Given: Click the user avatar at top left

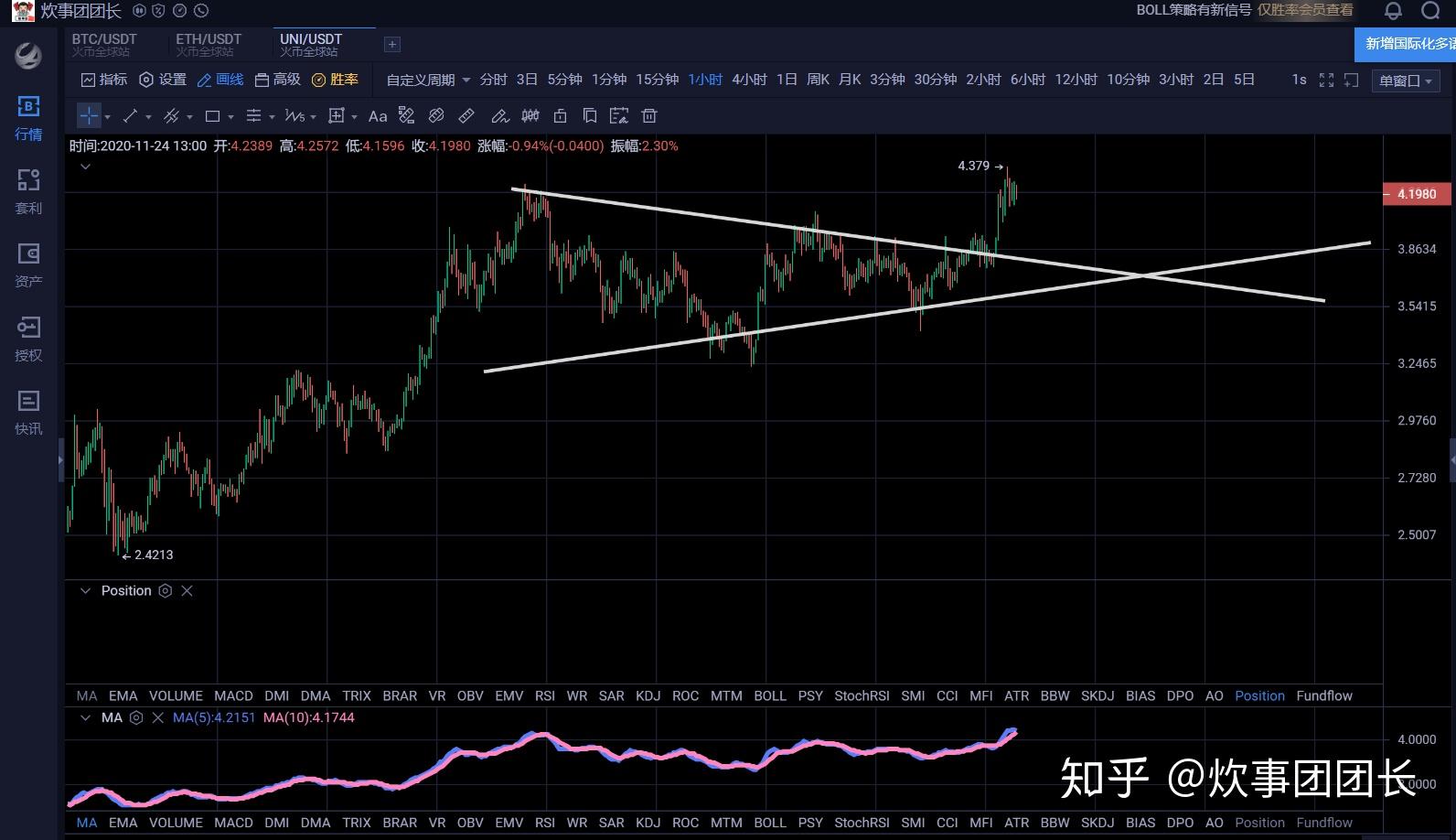Looking at the screenshot, I should tap(23, 11).
